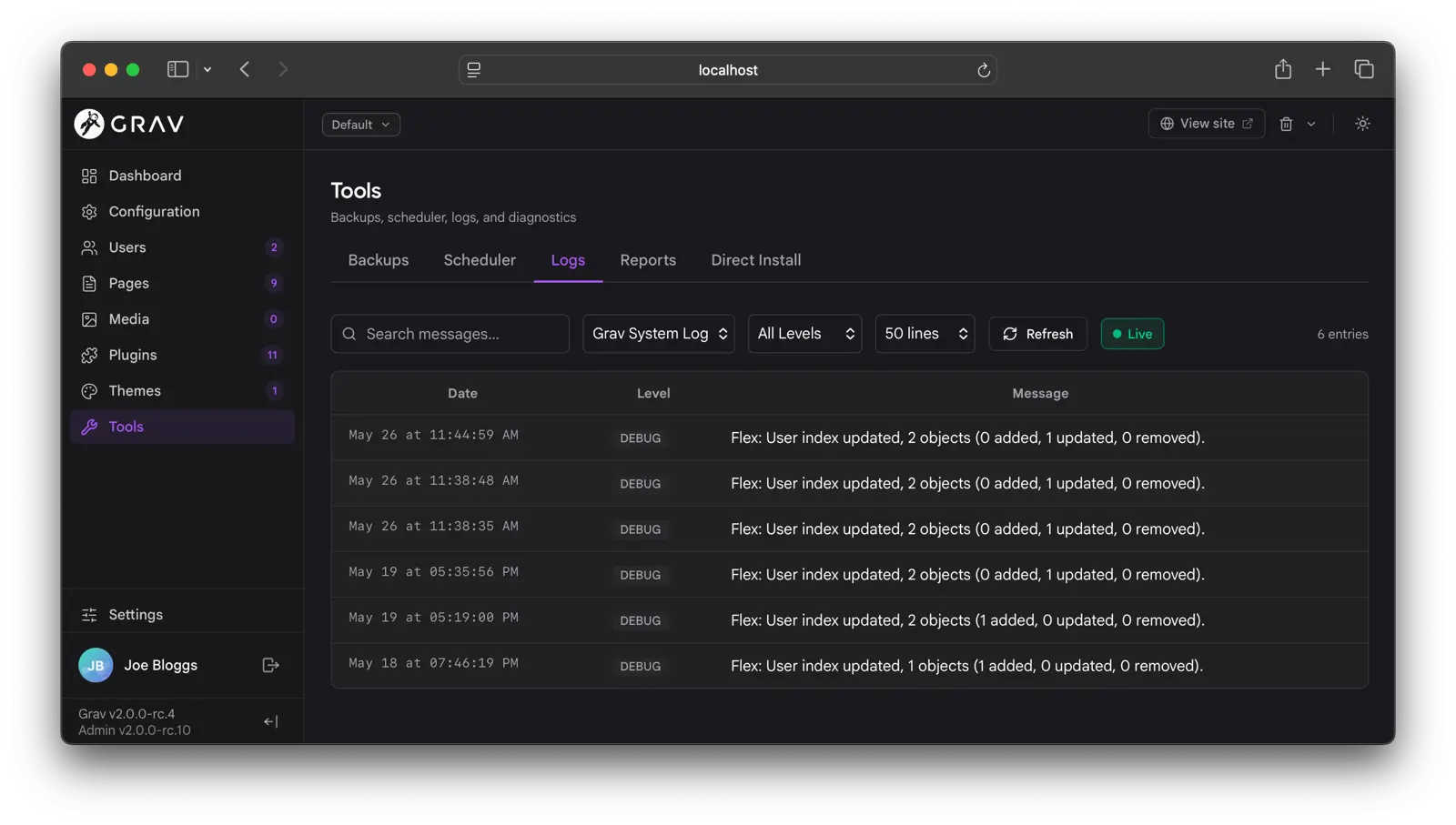1456x825 pixels.
Task: Open the Grav System Log dropdown
Action: [x=659, y=334]
